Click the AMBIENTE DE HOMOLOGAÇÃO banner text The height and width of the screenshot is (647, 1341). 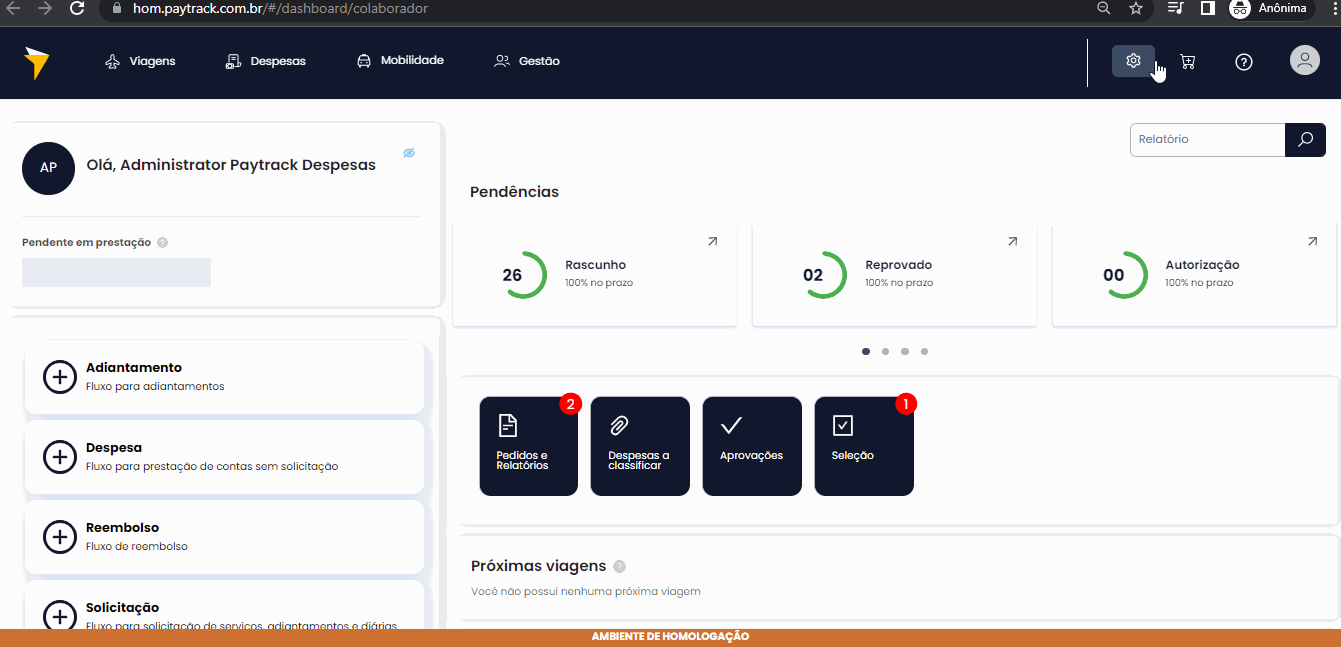[x=670, y=637]
